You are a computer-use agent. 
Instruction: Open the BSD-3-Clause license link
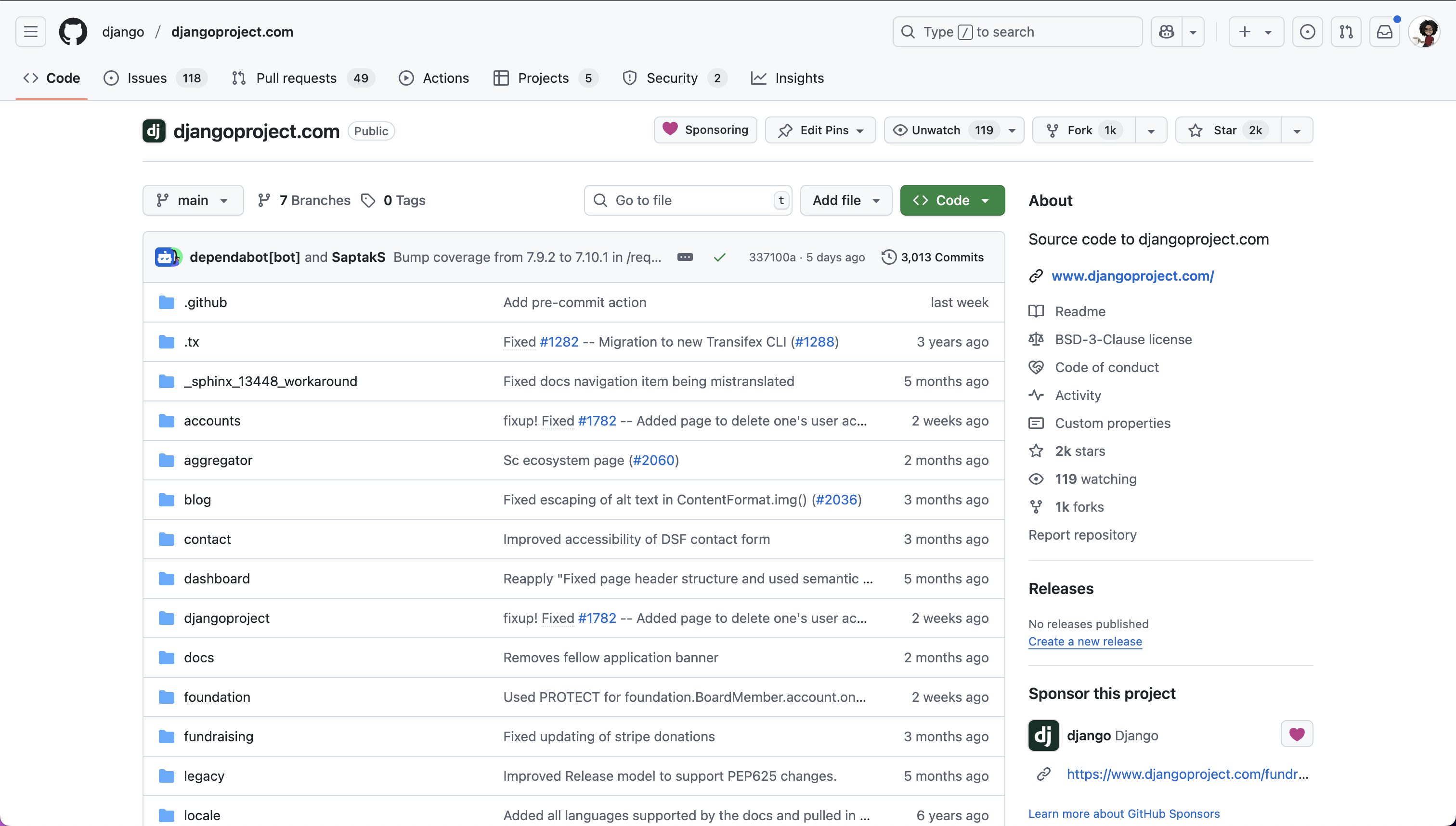1123,339
